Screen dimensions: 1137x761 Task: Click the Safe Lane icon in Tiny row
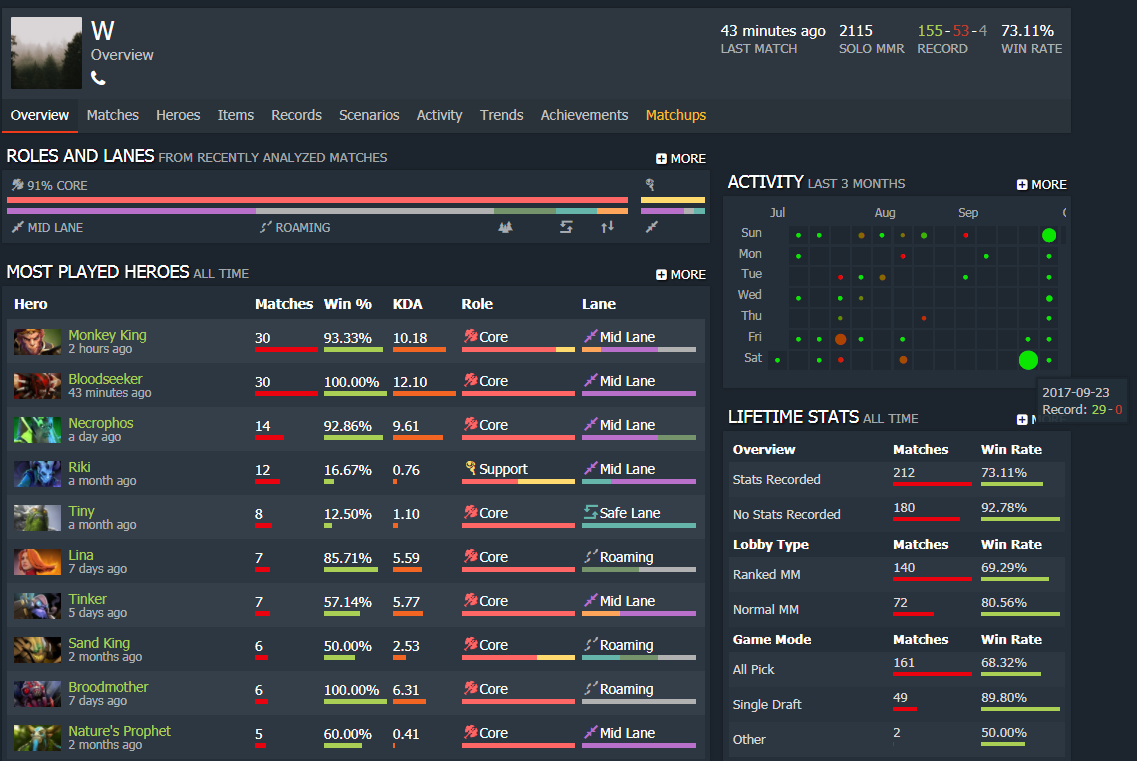(x=591, y=512)
